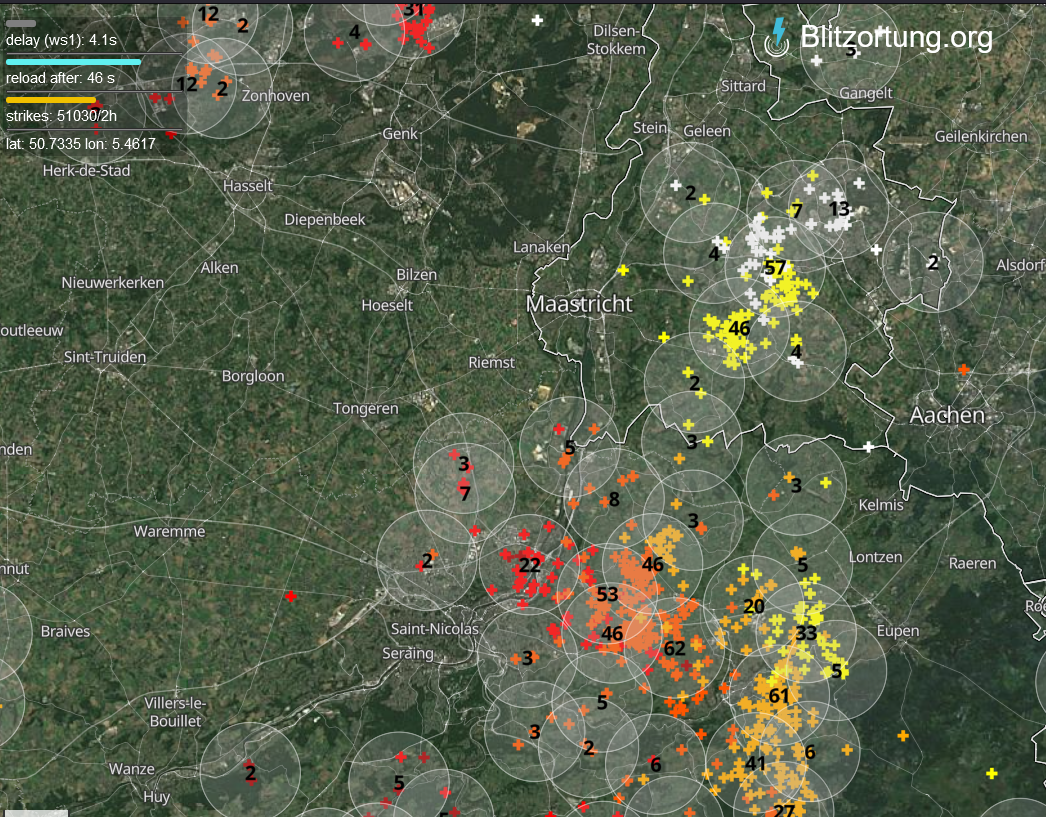1046x817 pixels.
Task: Click the Sint-Truiden town label
Action: (105, 357)
